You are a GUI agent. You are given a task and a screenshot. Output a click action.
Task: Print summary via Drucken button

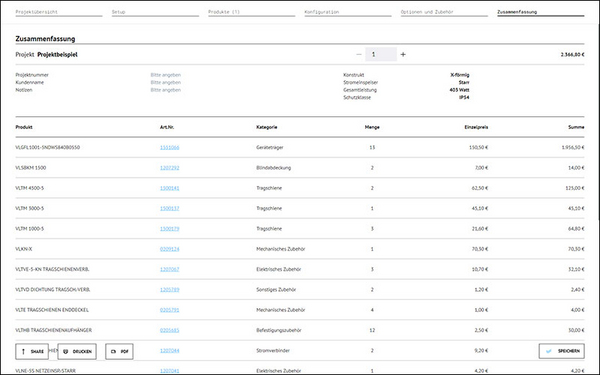[77, 352]
